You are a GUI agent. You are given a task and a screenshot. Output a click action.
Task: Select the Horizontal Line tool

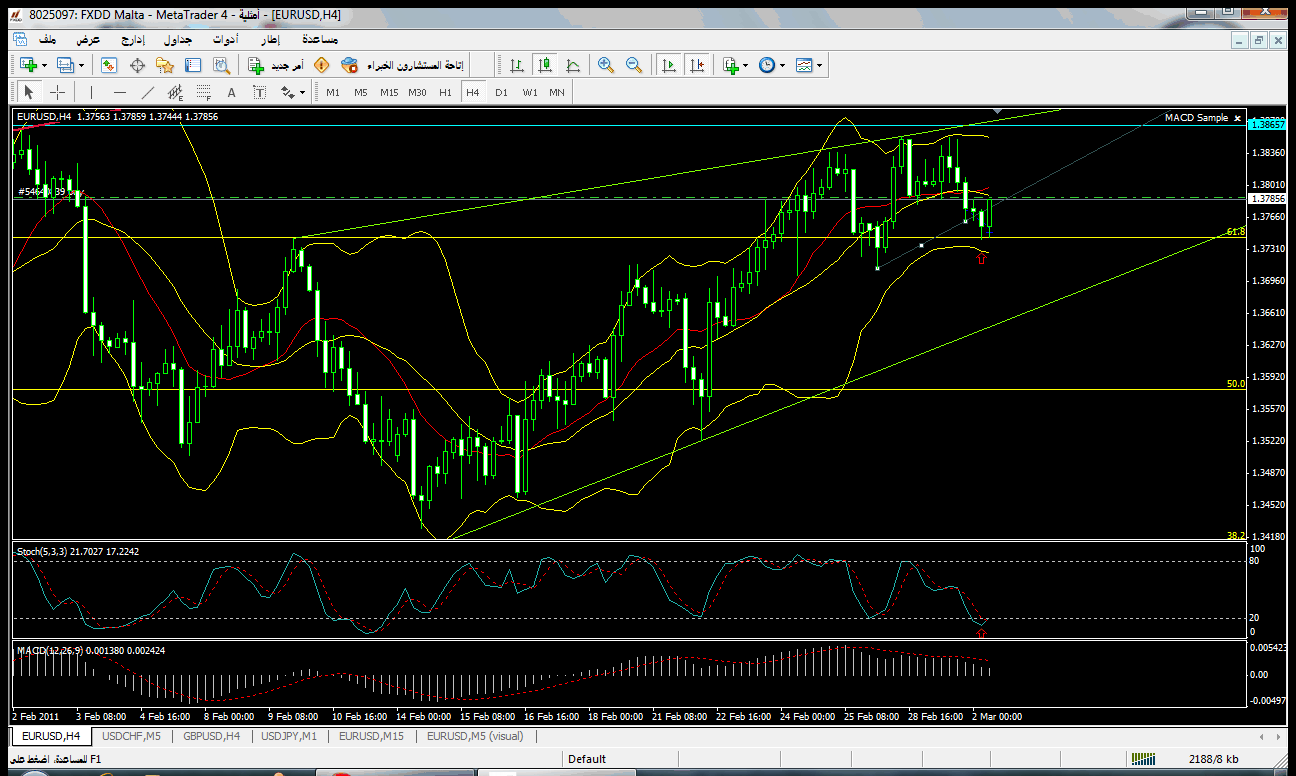pyautogui.click(x=120, y=92)
